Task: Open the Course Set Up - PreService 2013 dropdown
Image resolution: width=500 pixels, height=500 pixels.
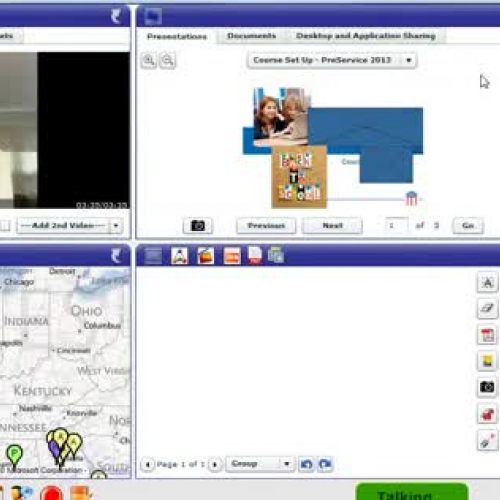Action: [x=331, y=60]
